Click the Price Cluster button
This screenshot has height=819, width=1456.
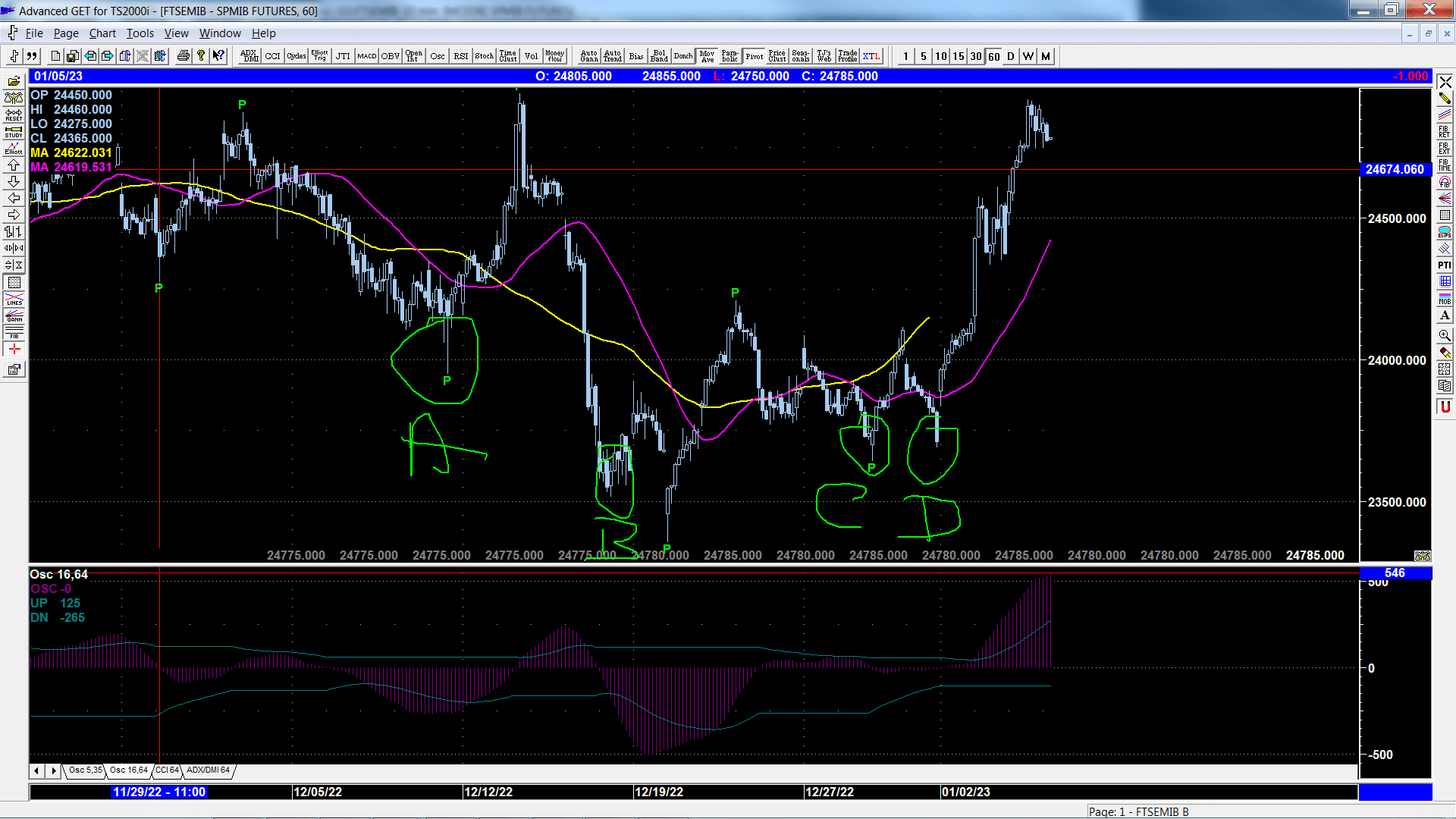[x=777, y=56]
